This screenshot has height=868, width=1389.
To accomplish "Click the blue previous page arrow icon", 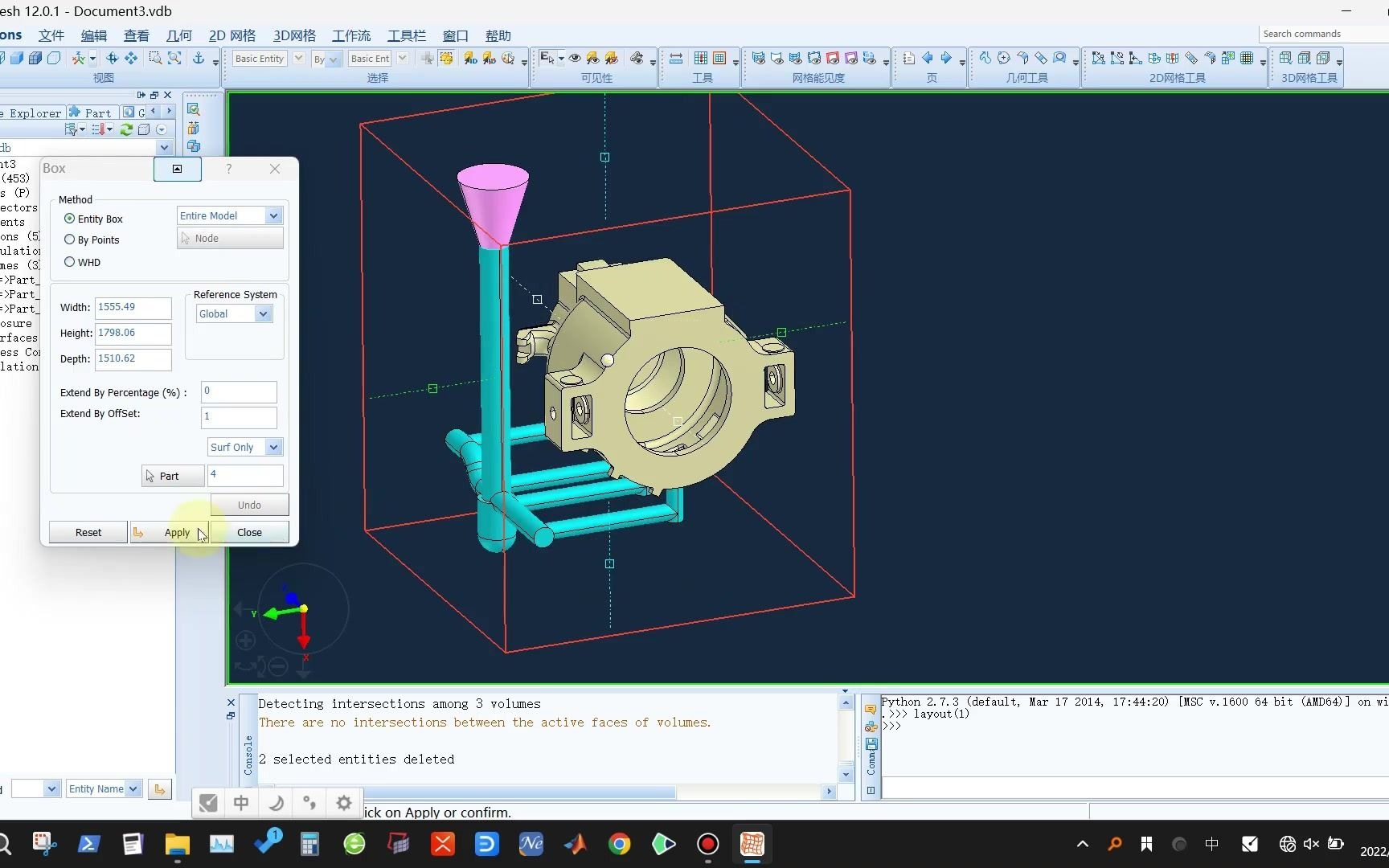I will coord(928,59).
